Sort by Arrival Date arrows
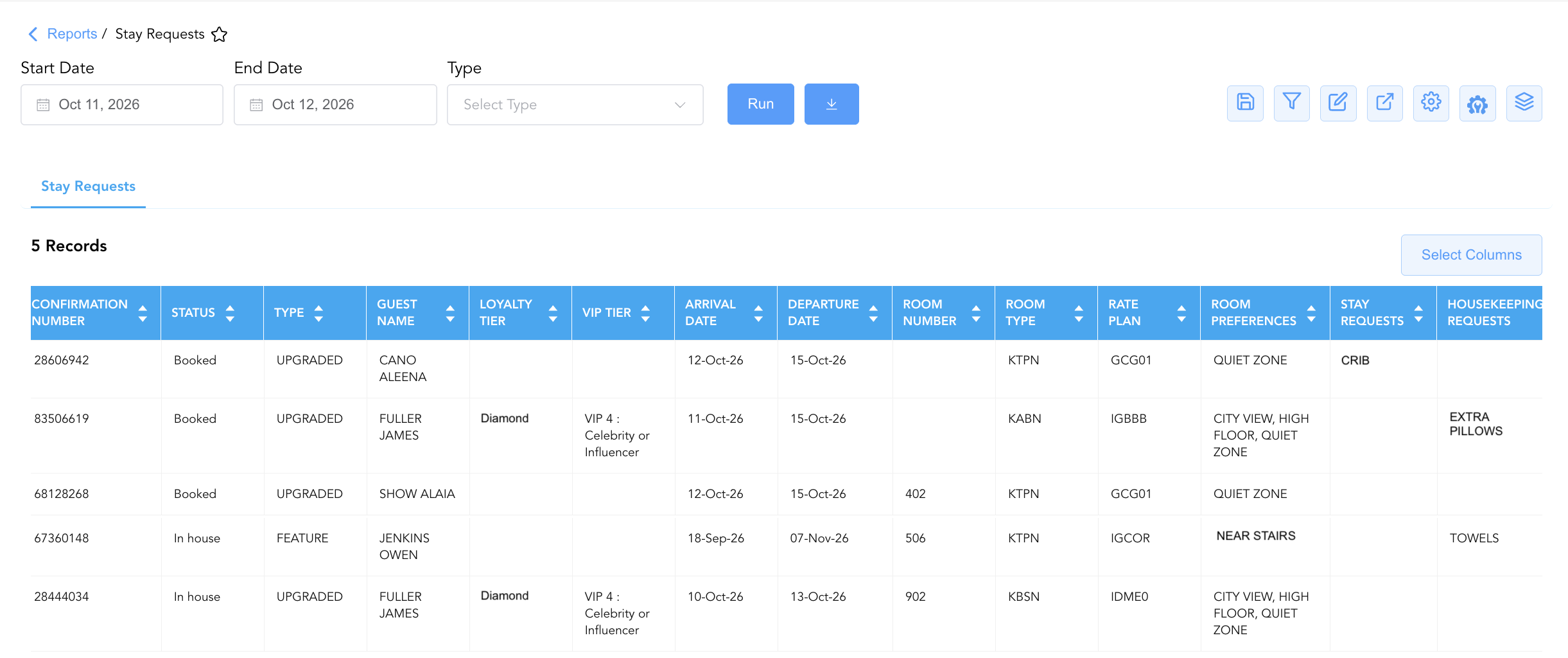 pyautogui.click(x=758, y=314)
